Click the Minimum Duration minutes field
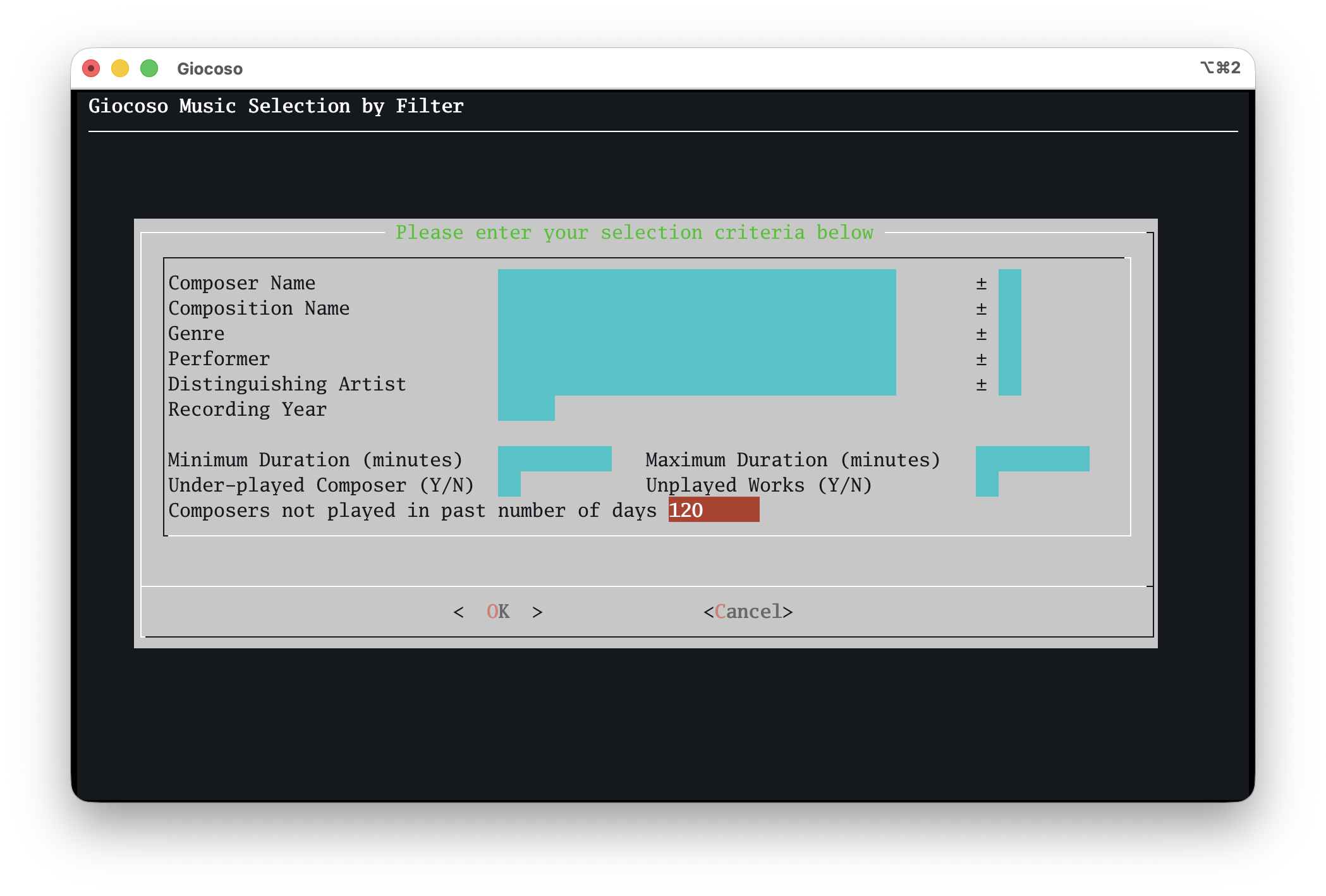Screen dimensions: 1326x896 click(554, 459)
